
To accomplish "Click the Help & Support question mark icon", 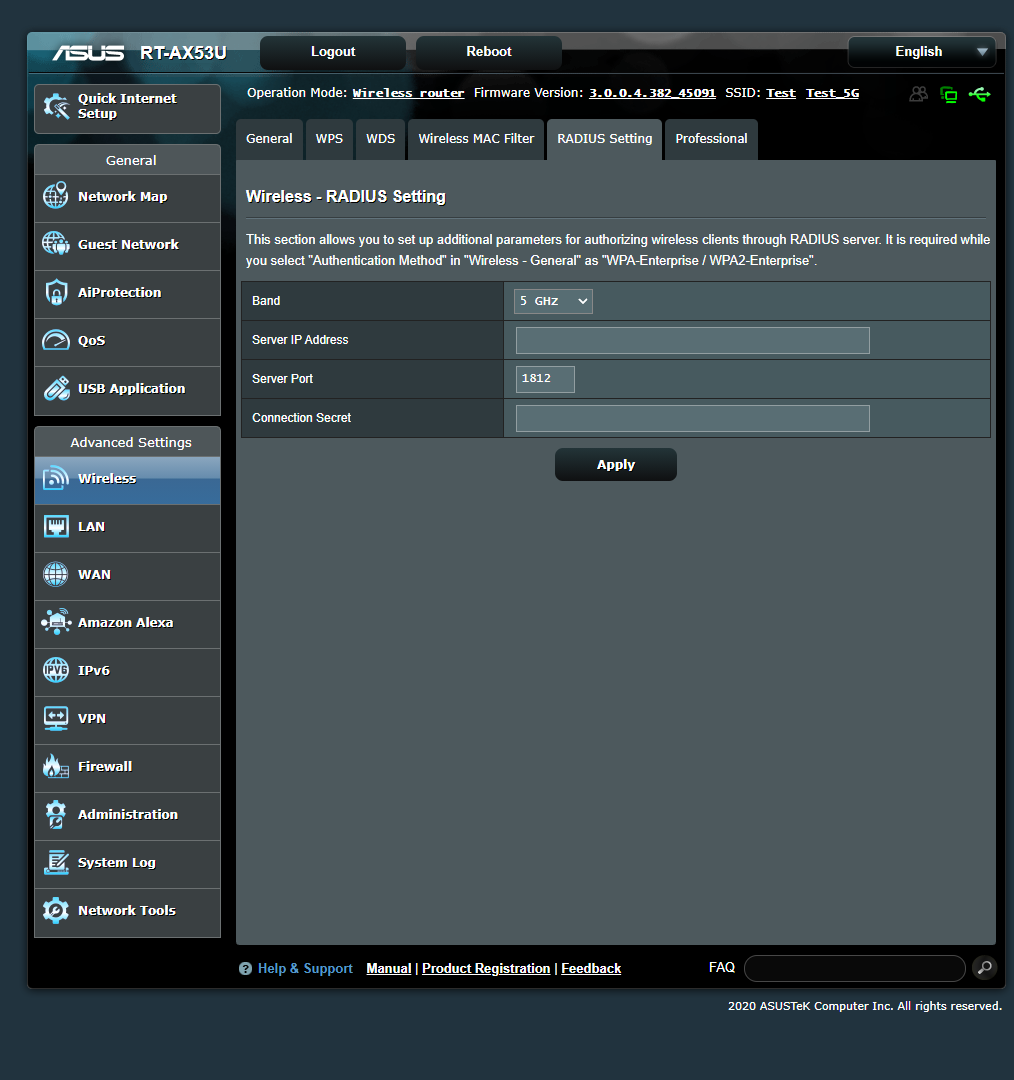I will tap(245, 968).
